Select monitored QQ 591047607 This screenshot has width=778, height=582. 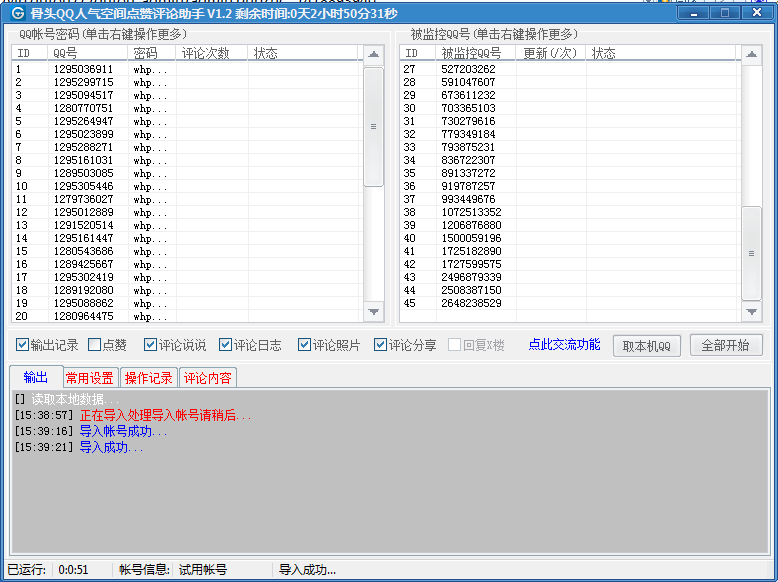570,82
